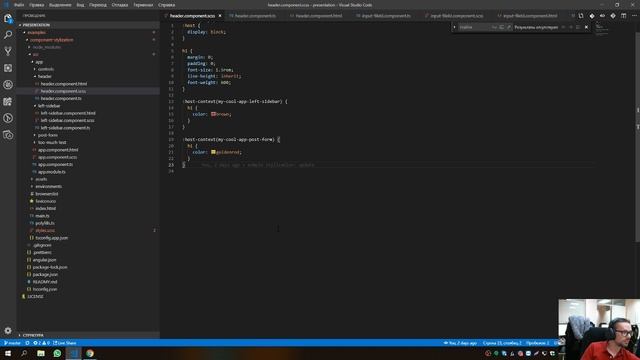Click the split editor icon

tap(623, 16)
